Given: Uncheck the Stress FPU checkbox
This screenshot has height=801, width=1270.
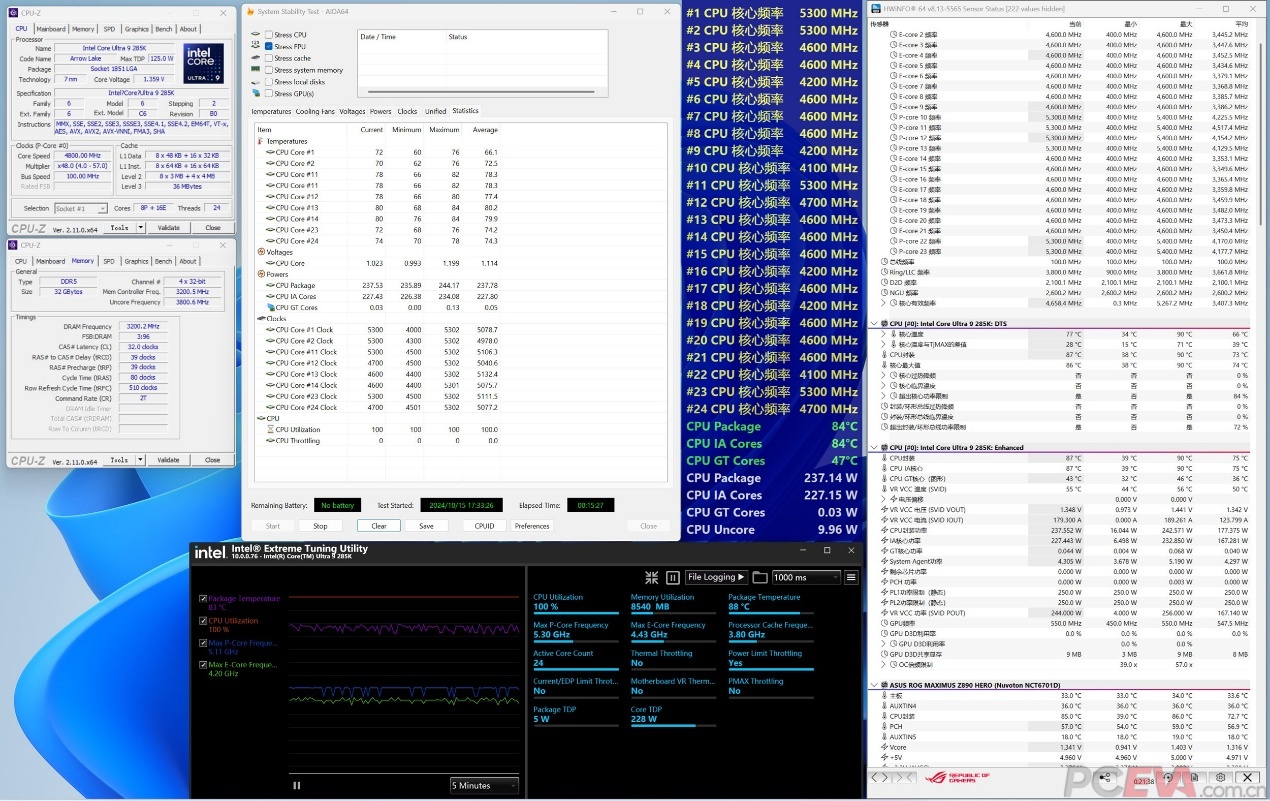Looking at the screenshot, I should pos(268,47).
